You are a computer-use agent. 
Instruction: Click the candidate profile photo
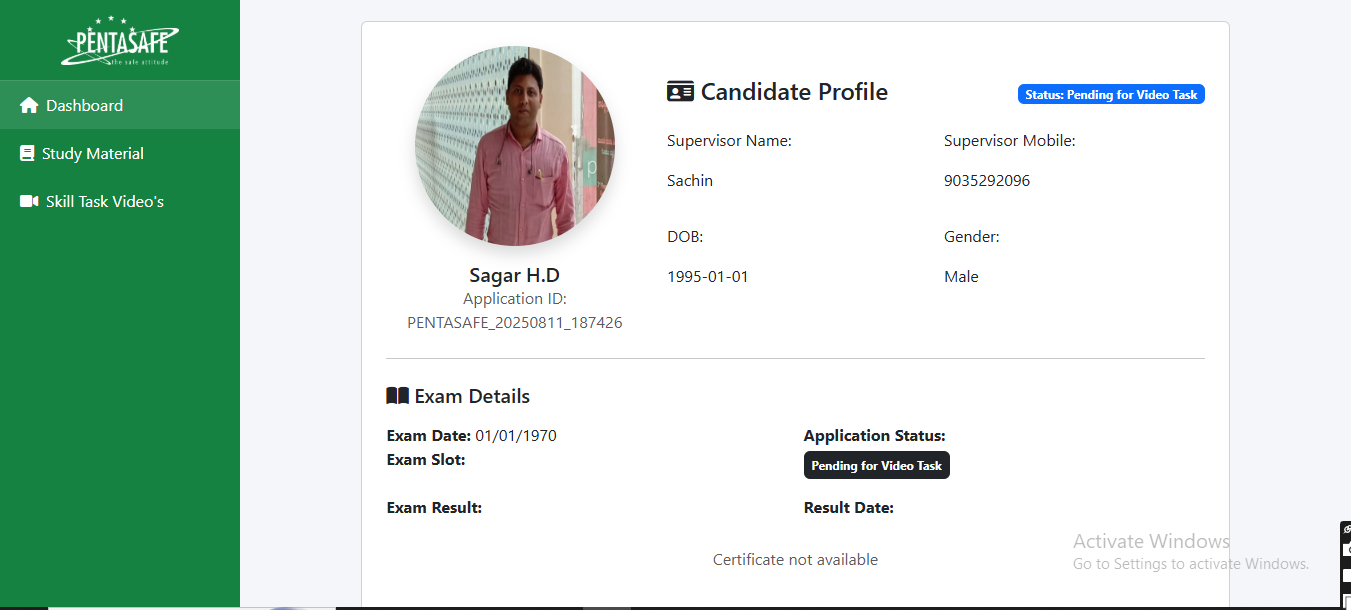pos(515,146)
